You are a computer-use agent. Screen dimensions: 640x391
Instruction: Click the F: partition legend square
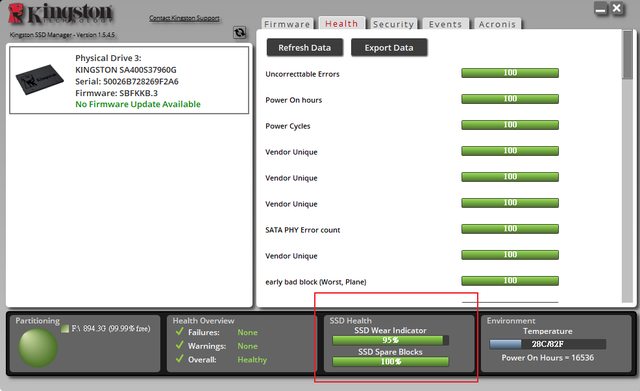coord(65,329)
